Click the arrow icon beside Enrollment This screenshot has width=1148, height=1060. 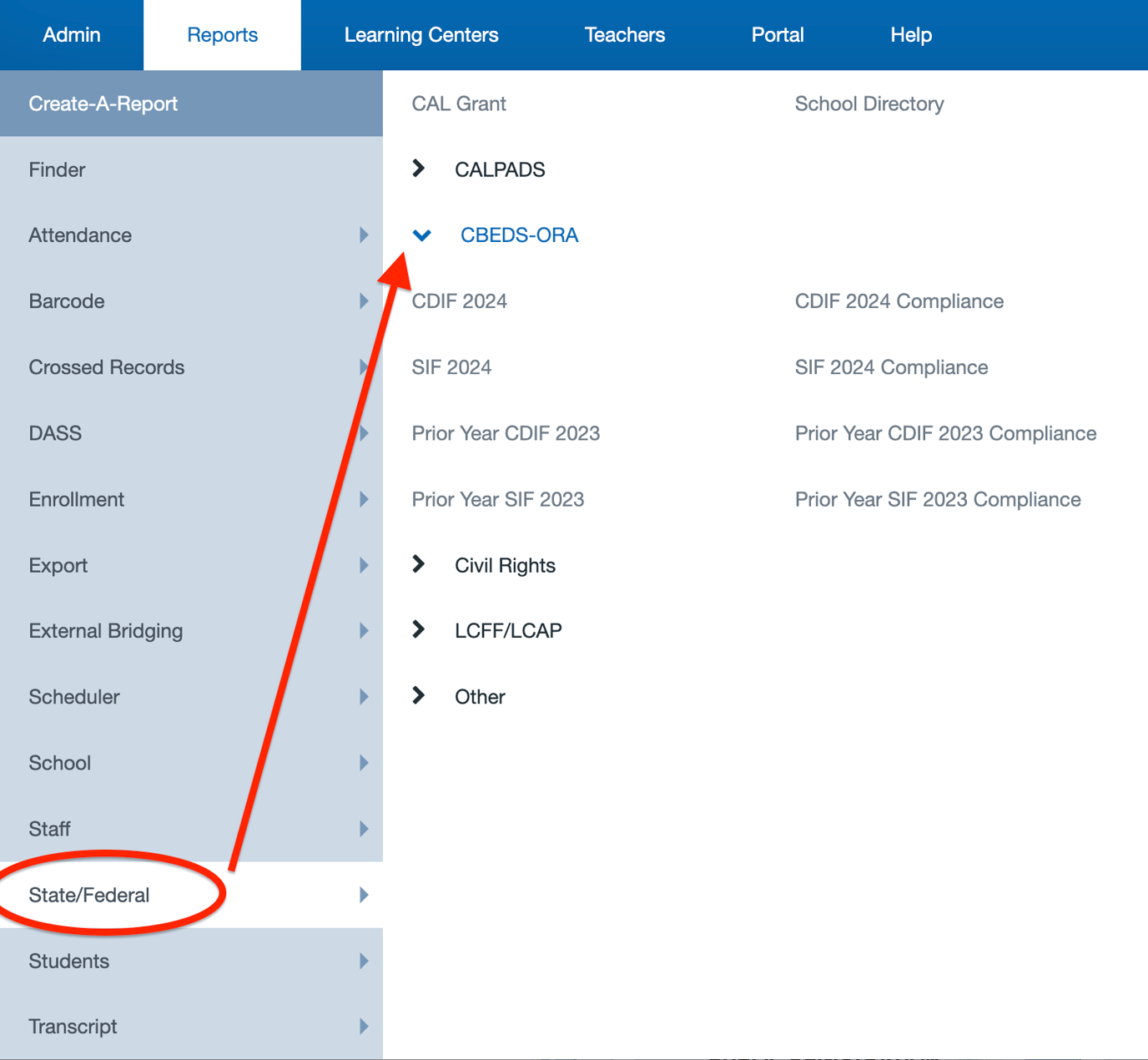364,499
